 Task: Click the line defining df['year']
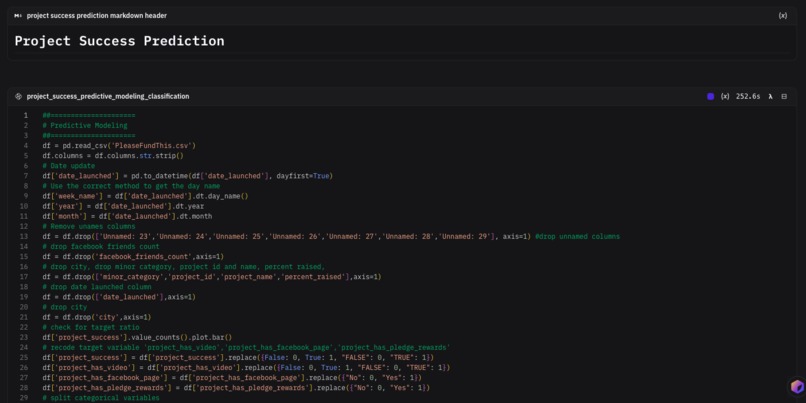click(123, 206)
